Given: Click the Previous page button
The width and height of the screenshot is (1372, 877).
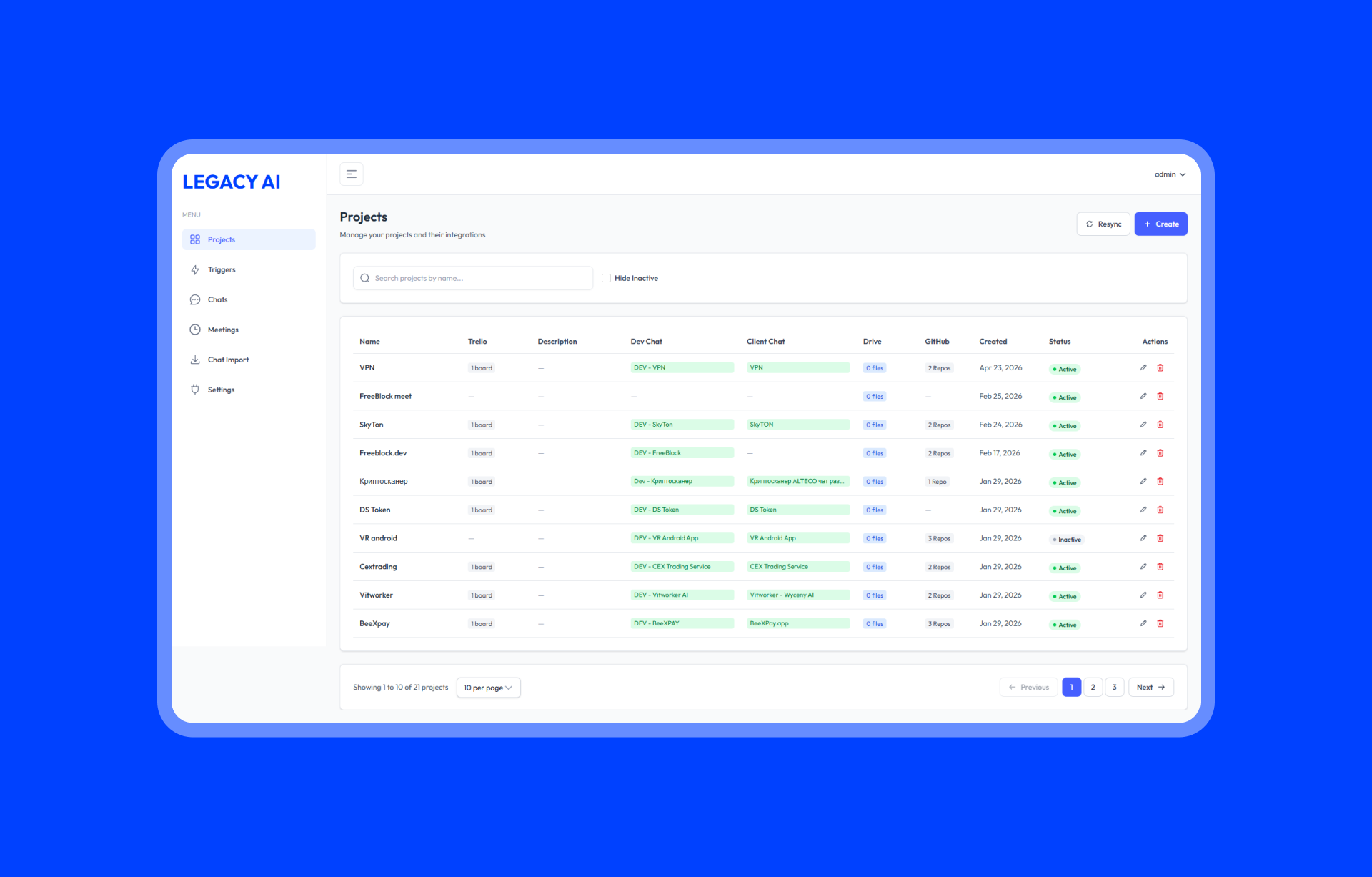Looking at the screenshot, I should [x=1028, y=687].
